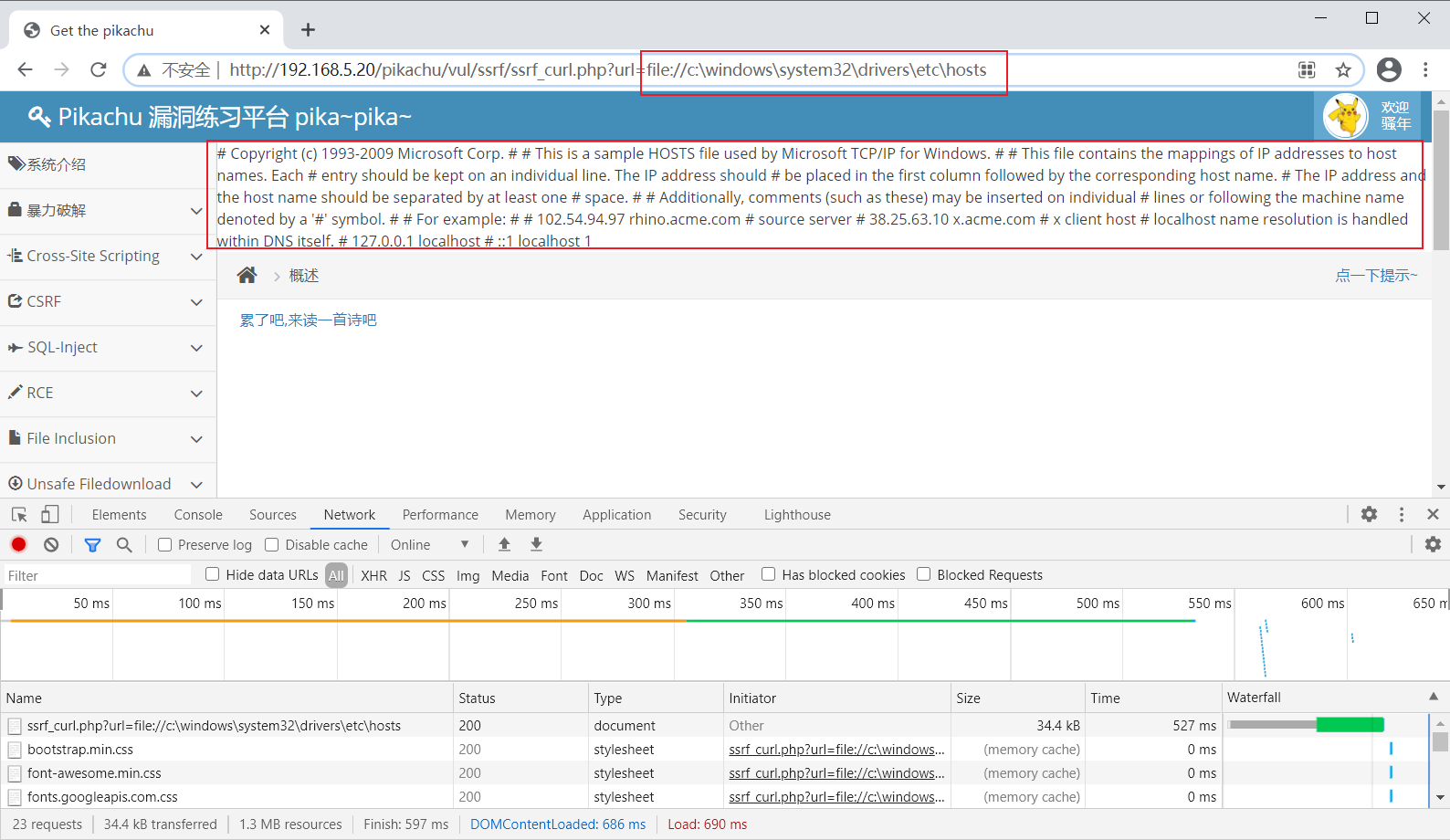
Task: Check Has blocked cookies checkbox
Action: (768, 574)
